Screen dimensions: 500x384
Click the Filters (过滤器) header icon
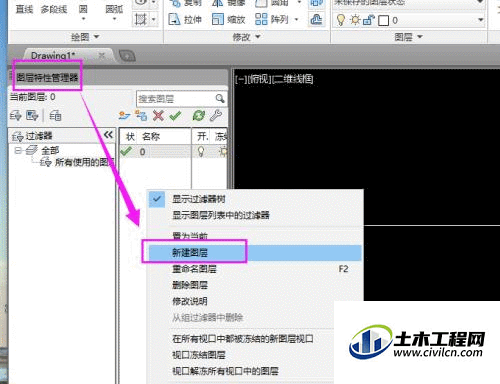17,136
